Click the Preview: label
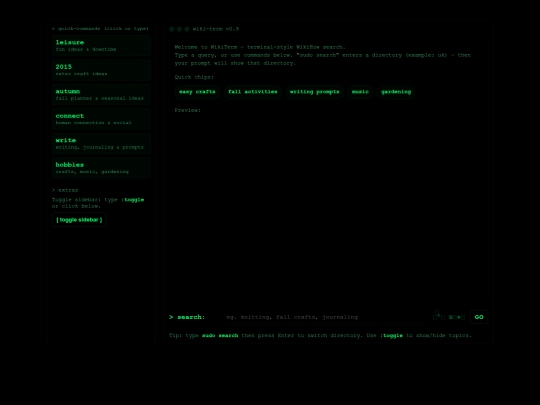 click(x=187, y=110)
